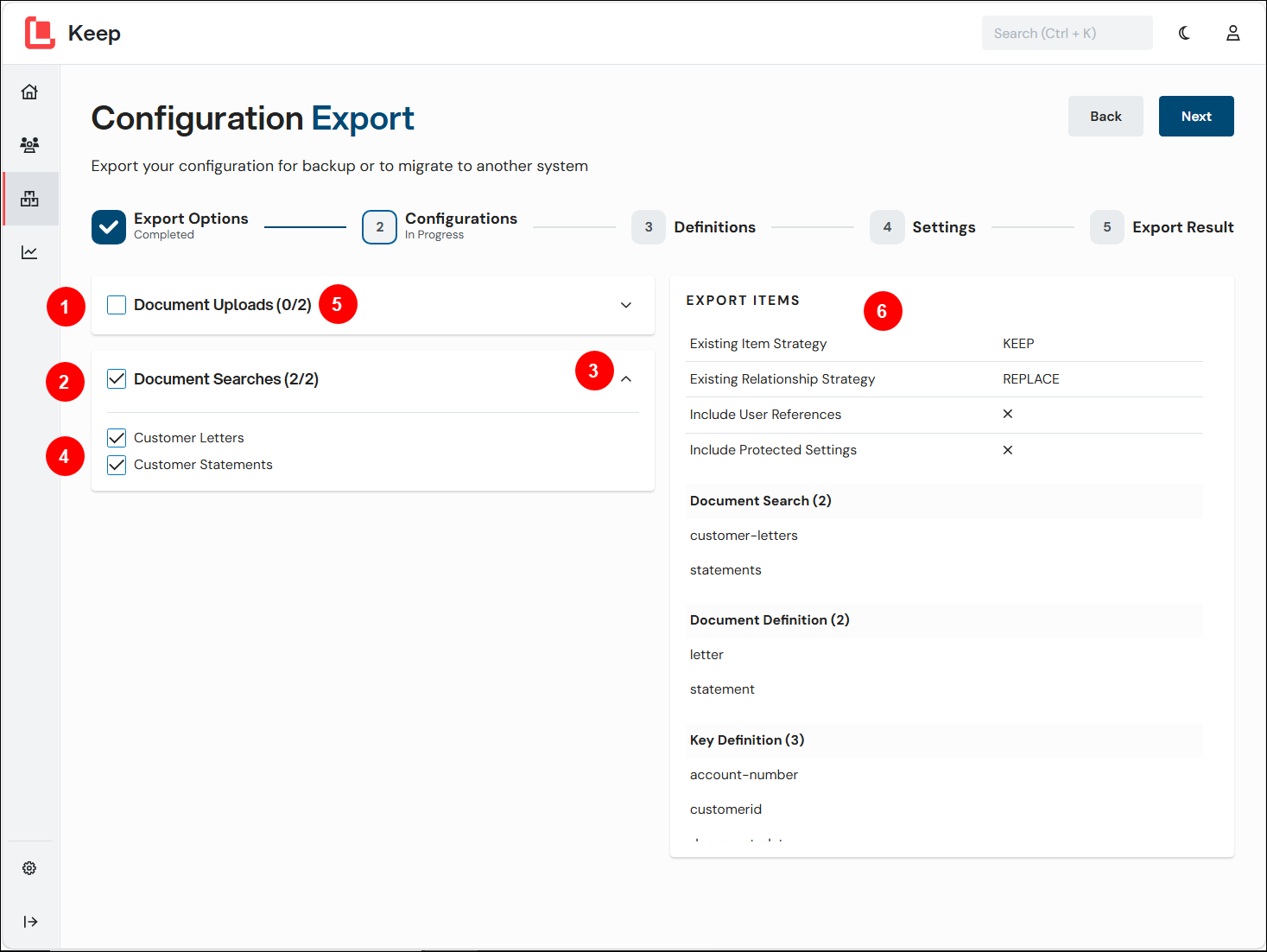Image resolution: width=1267 pixels, height=952 pixels.
Task: Click the Next button
Action: [x=1196, y=116]
